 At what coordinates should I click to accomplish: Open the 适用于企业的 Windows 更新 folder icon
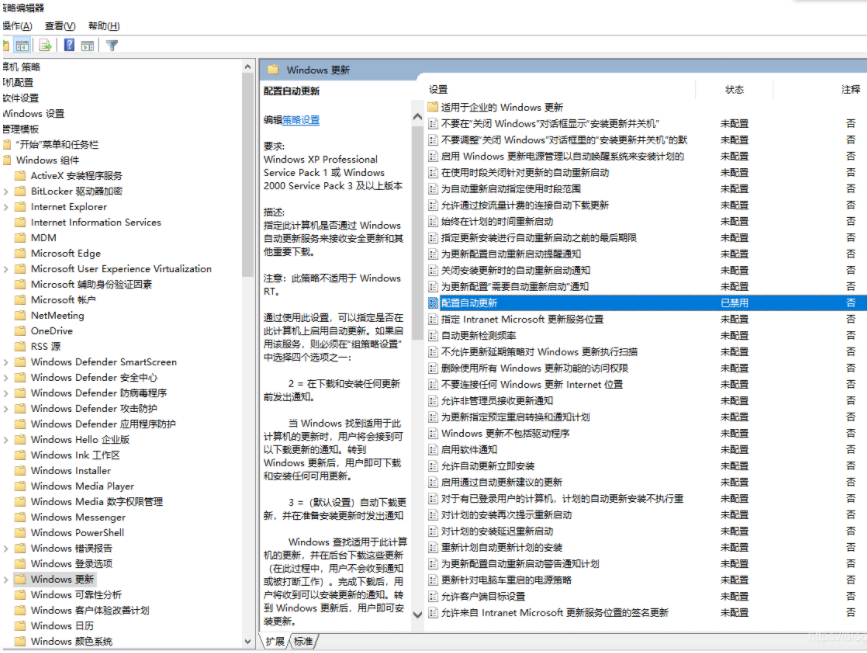(434, 107)
